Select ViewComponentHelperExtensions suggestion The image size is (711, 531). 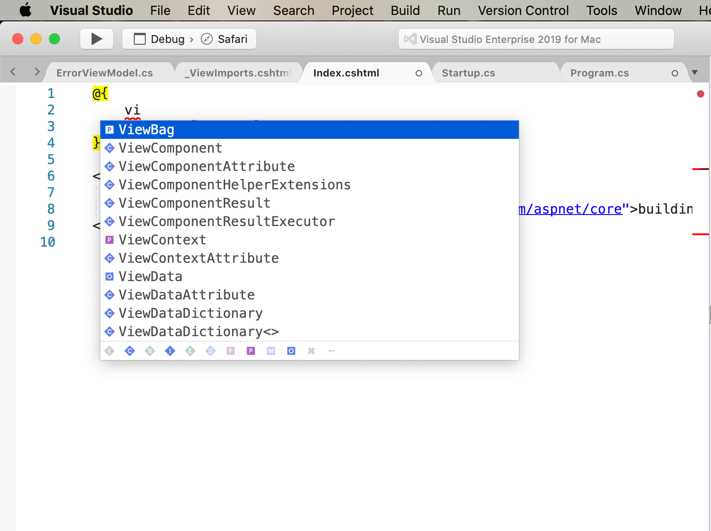point(309,185)
